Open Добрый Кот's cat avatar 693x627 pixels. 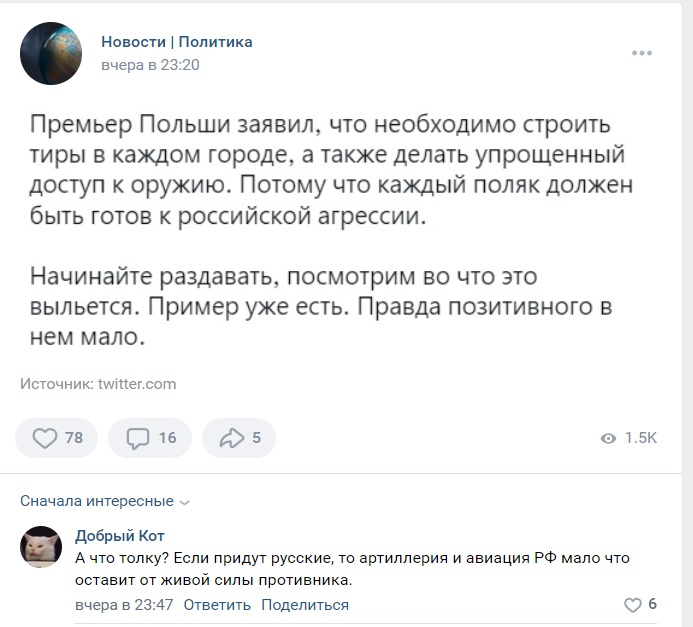pos(41,547)
